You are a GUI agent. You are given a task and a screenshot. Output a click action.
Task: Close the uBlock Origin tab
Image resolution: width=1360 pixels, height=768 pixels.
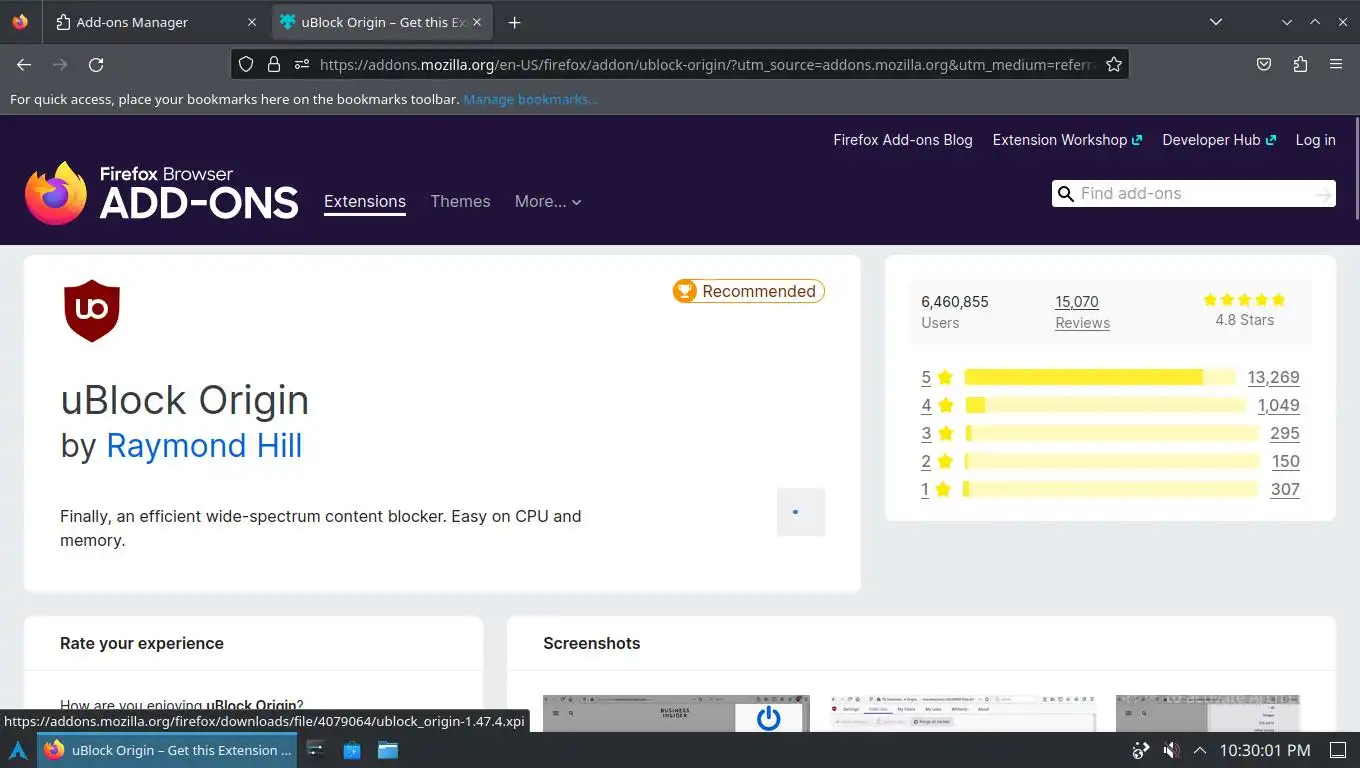478,22
